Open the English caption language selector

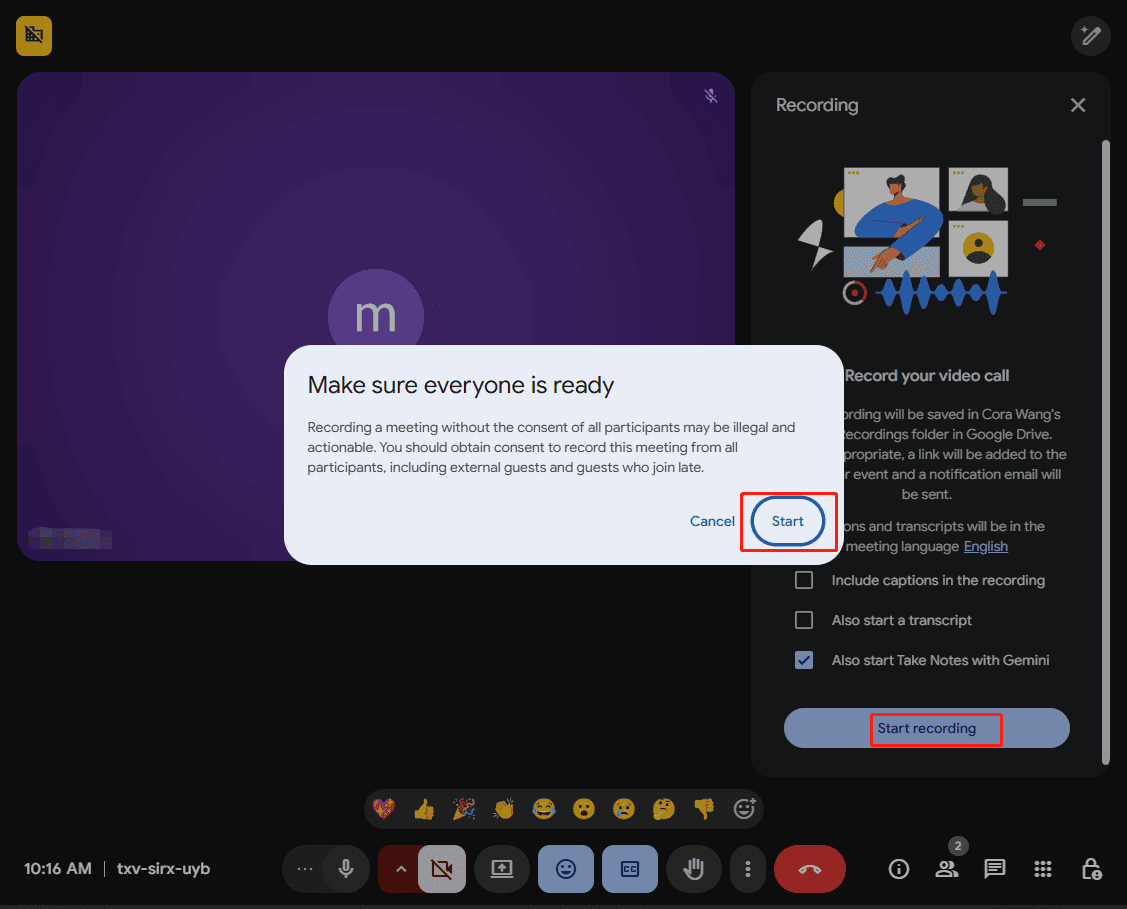[986, 546]
